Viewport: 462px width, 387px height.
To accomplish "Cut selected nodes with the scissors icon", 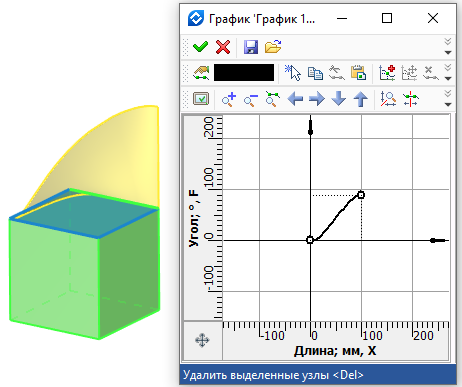I will coord(337,73).
